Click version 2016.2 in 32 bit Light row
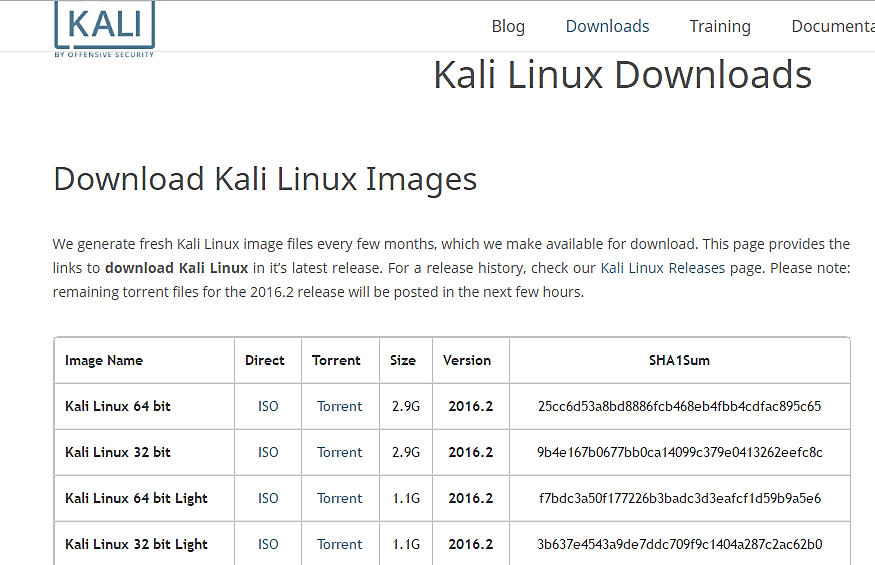Image resolution: width=875 pixels, height=565 pixels. (470, 544)
